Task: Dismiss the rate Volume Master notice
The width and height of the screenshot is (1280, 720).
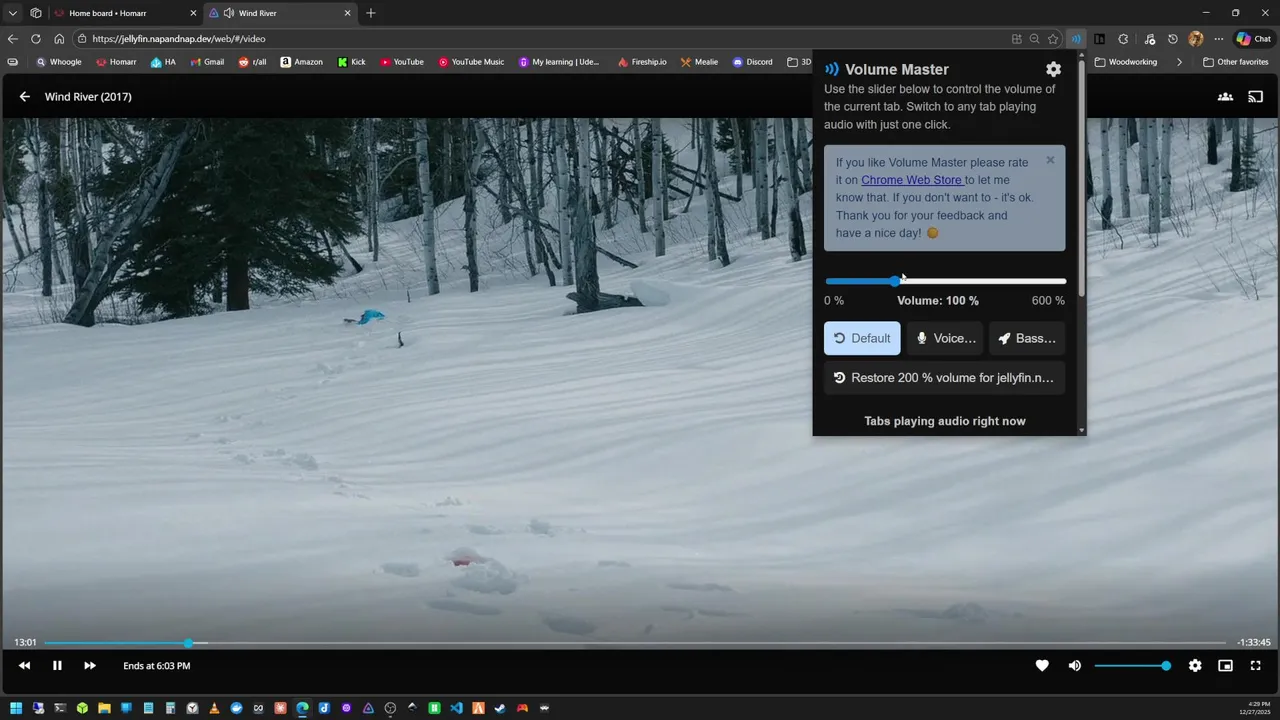Action: 1050,160
